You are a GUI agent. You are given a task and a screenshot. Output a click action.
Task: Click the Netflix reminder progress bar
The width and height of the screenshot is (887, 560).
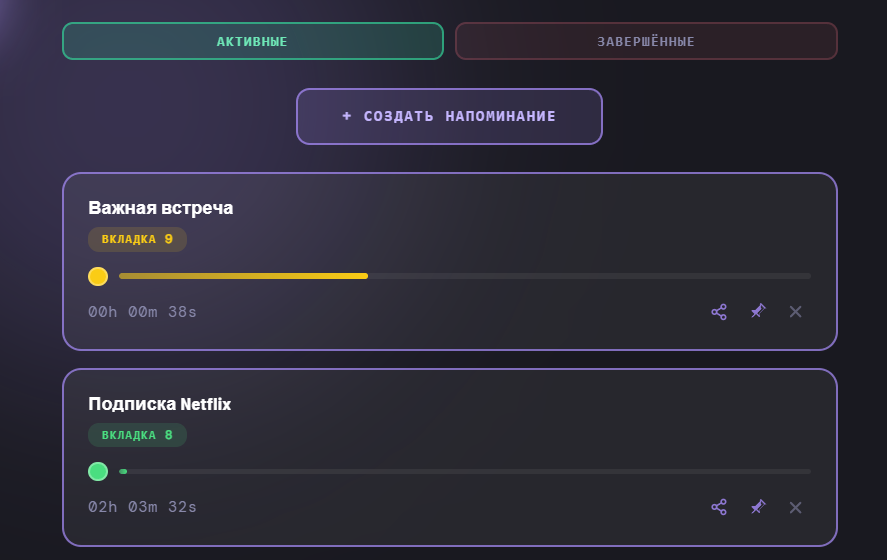pos(464,471)
